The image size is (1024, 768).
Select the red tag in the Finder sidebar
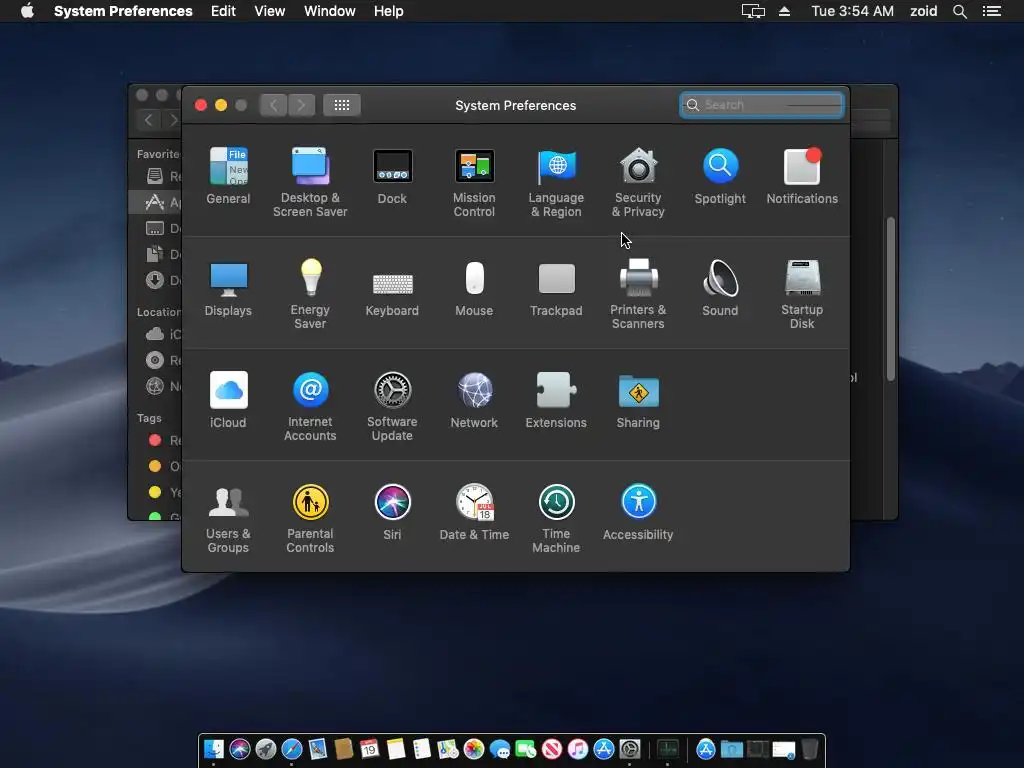(x=155, y=440)
